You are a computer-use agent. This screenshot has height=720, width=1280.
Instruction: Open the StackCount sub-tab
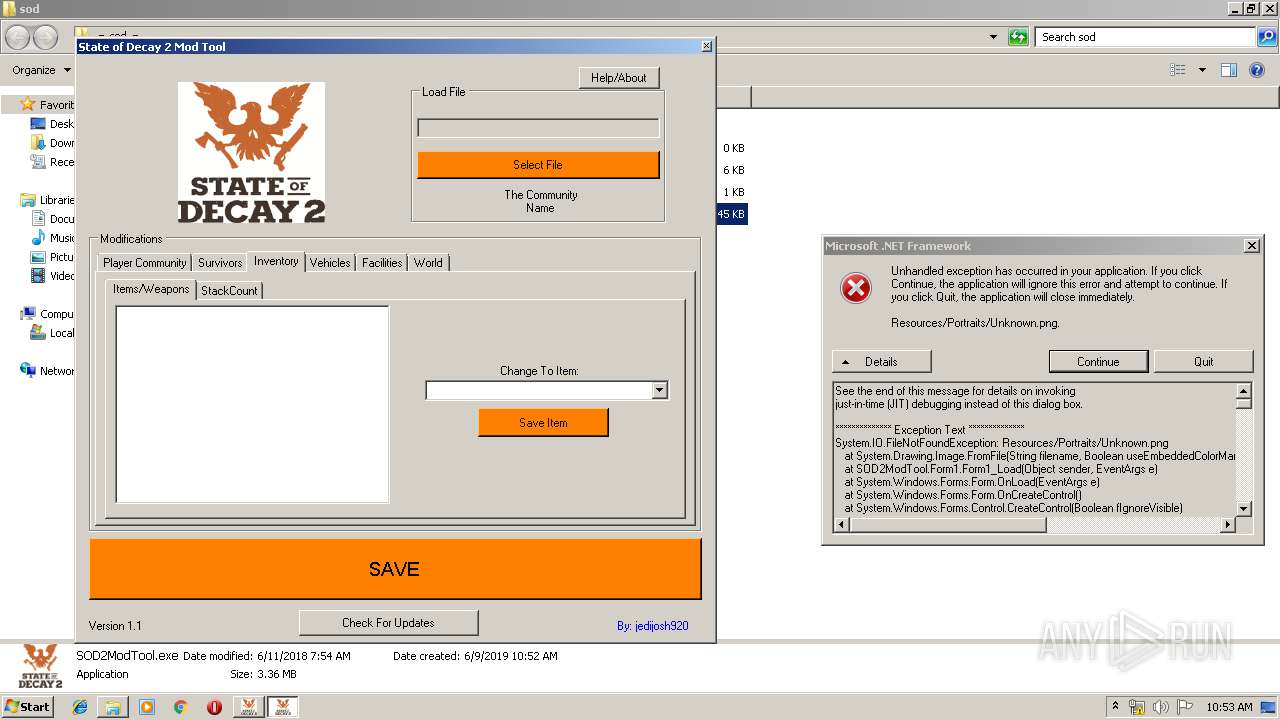click(x=229, y=290)
